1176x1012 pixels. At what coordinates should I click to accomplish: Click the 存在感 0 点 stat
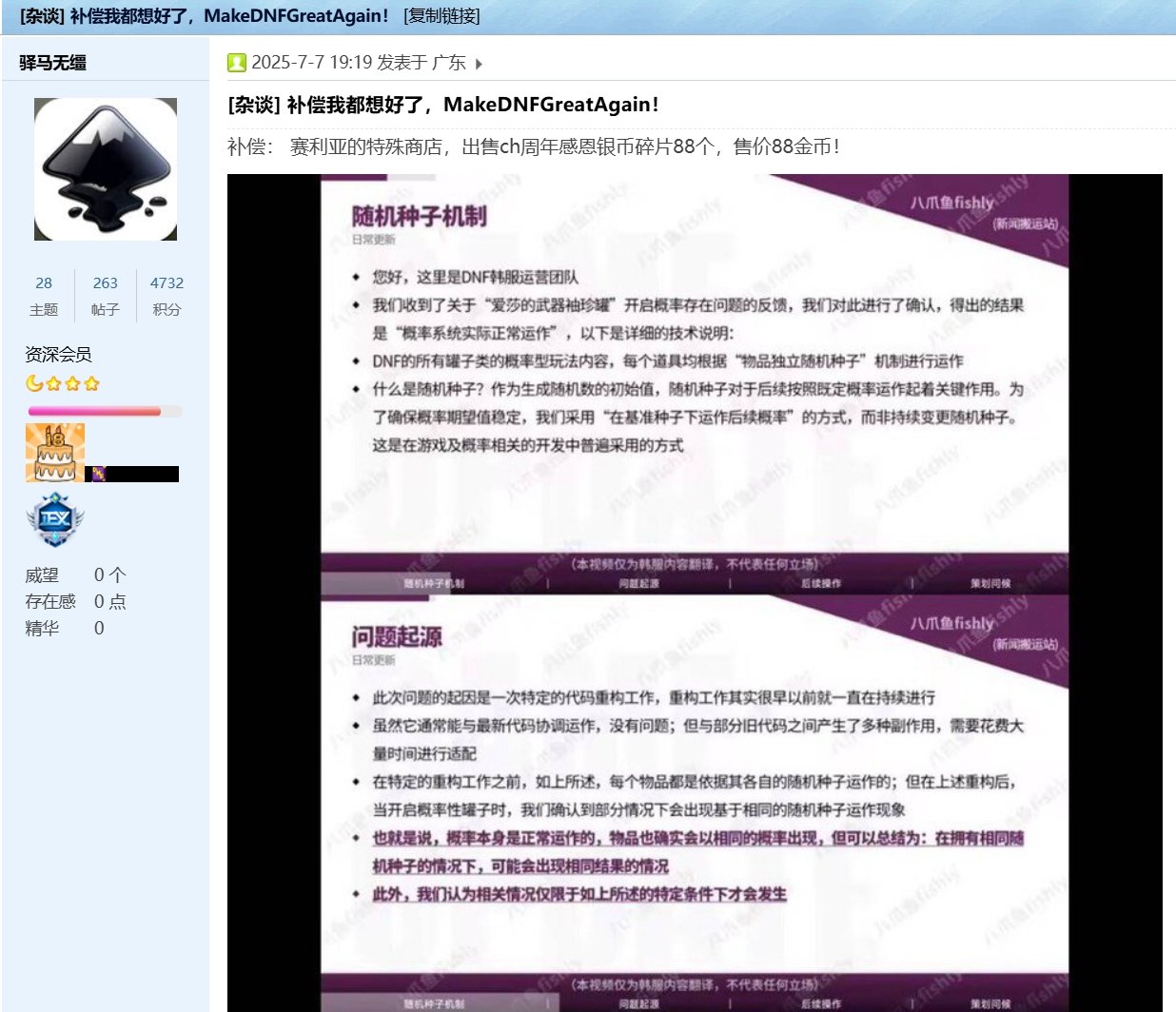[x=76, y=602]
